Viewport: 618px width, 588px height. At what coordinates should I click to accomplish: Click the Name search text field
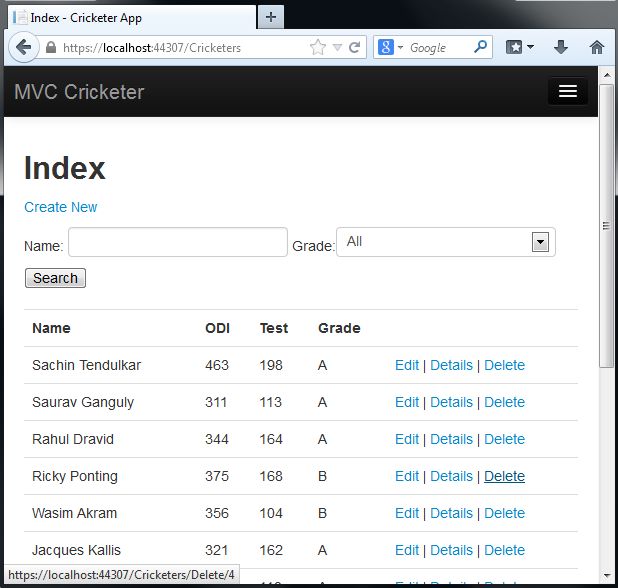coord(178,242)
